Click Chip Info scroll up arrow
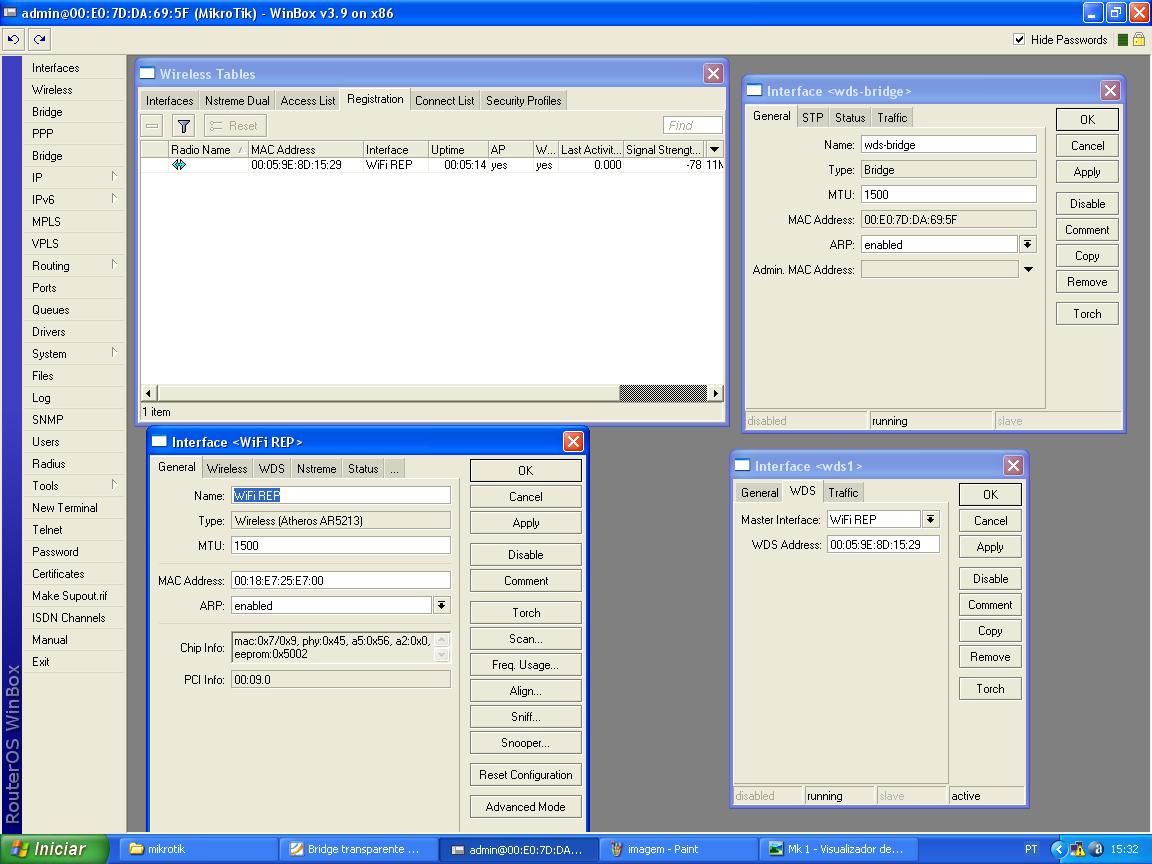This screenshot has width=1152, height=864. 442,640
